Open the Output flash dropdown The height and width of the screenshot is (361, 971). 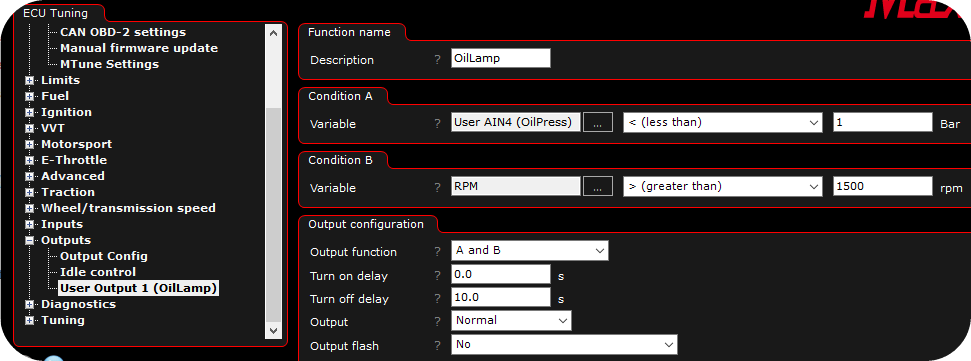(x=564, y=344)
